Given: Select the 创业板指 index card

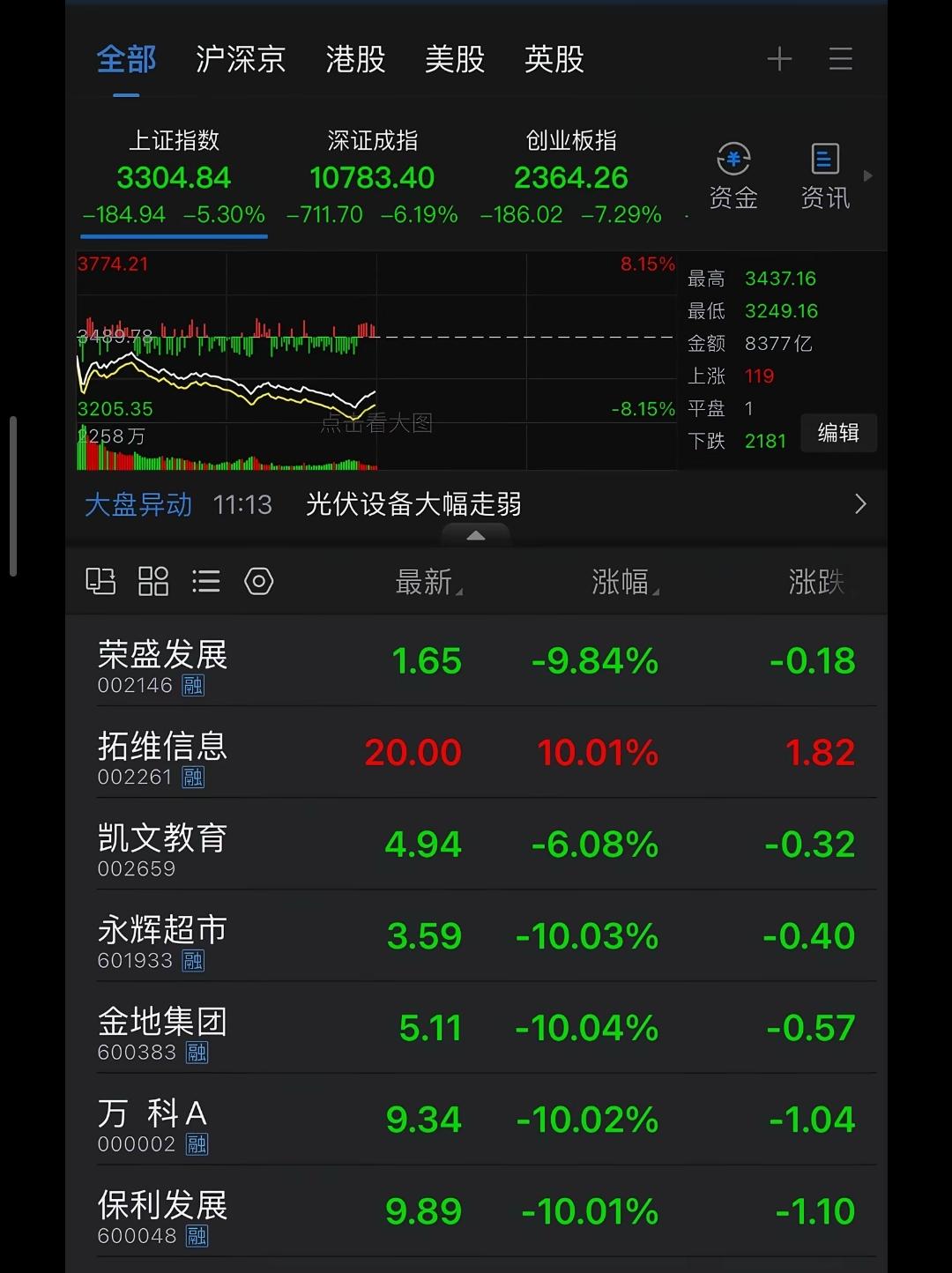Looking at the screenshot, I should click(571, 178).
